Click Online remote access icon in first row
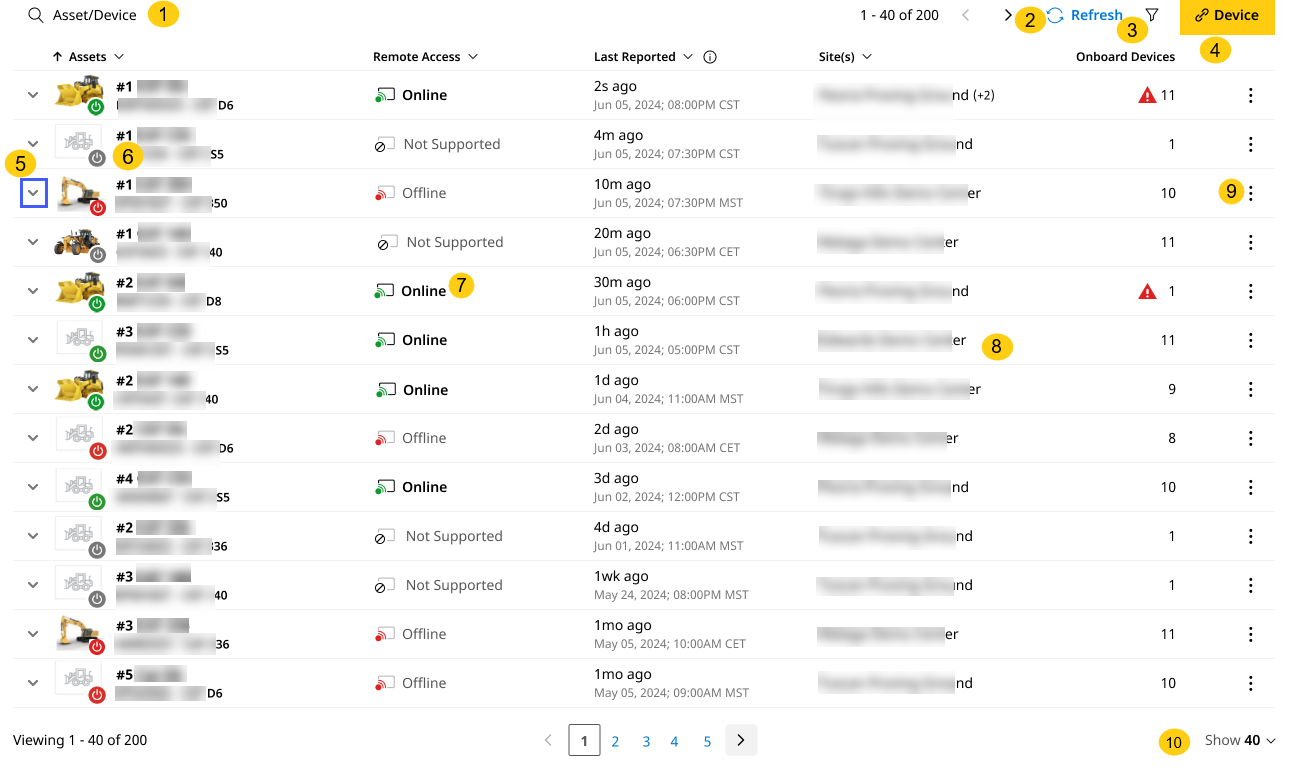This screenshot has height=772, width=1289. click(385, 96)
